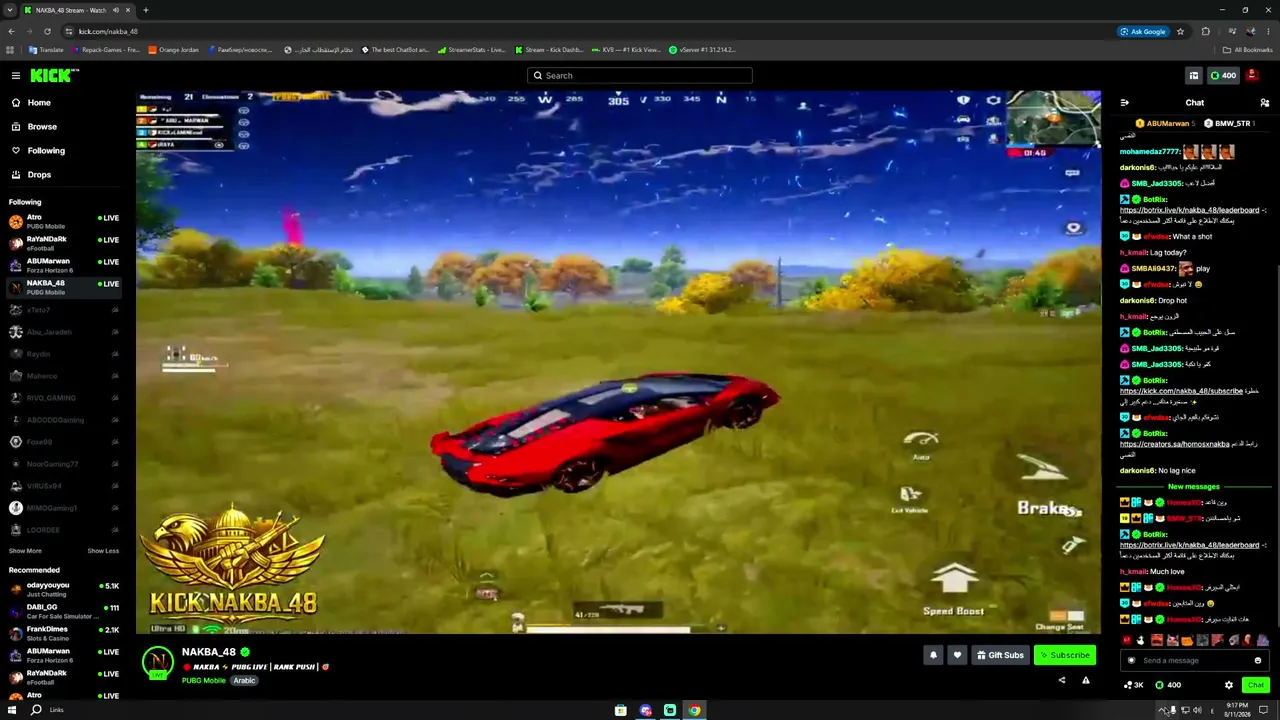
Task: Open the kick.com/nakba_48/subscribe chat link
Action: pyautogui.click(x=1181, y=391)
